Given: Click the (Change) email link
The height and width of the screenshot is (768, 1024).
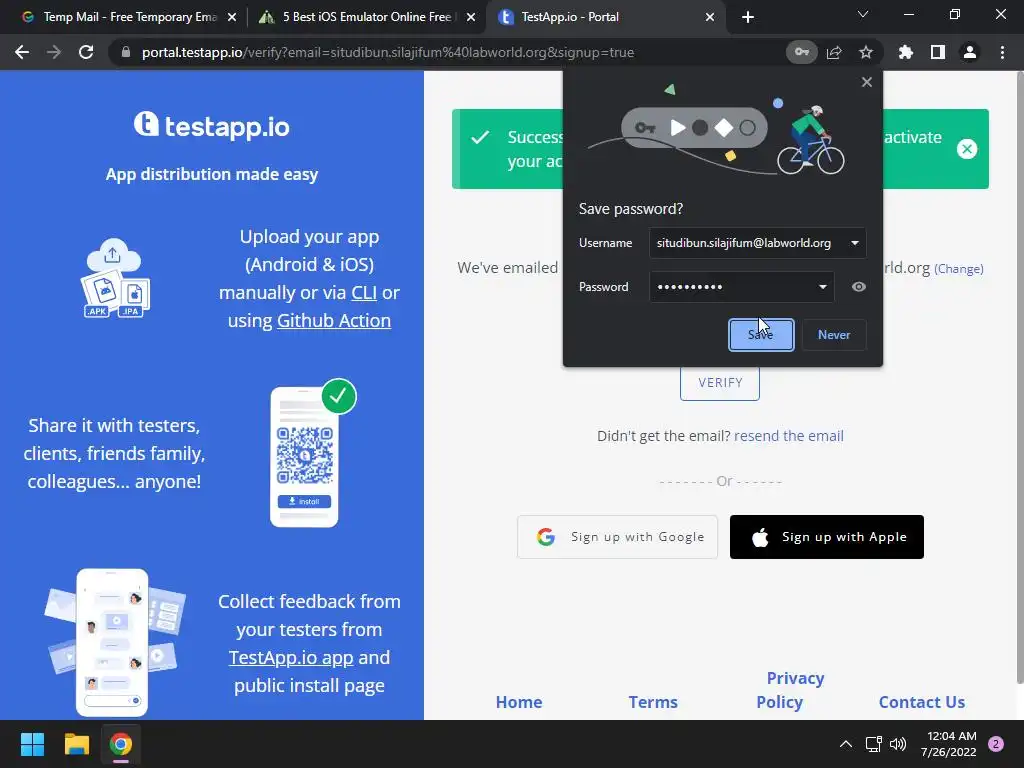Looking at the screenshot, I should (959, 268).
